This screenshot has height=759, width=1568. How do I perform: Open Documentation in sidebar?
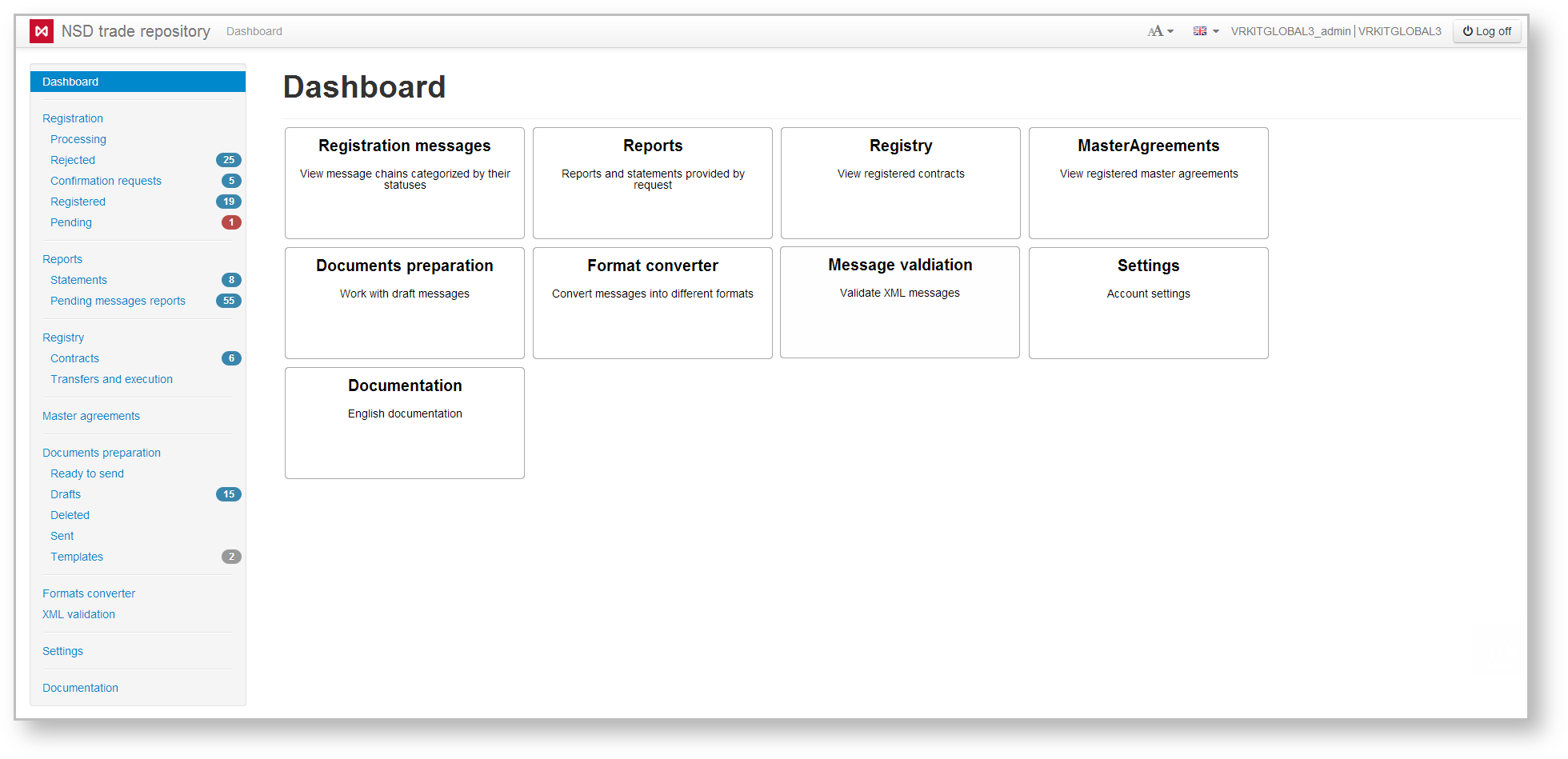pos(80,688)
